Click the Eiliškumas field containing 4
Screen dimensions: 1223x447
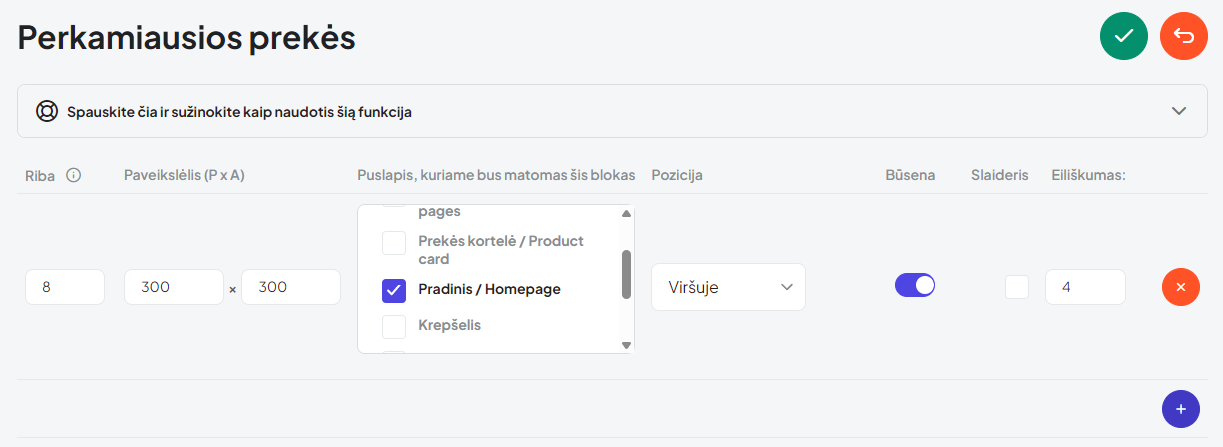pos(1085,287)
